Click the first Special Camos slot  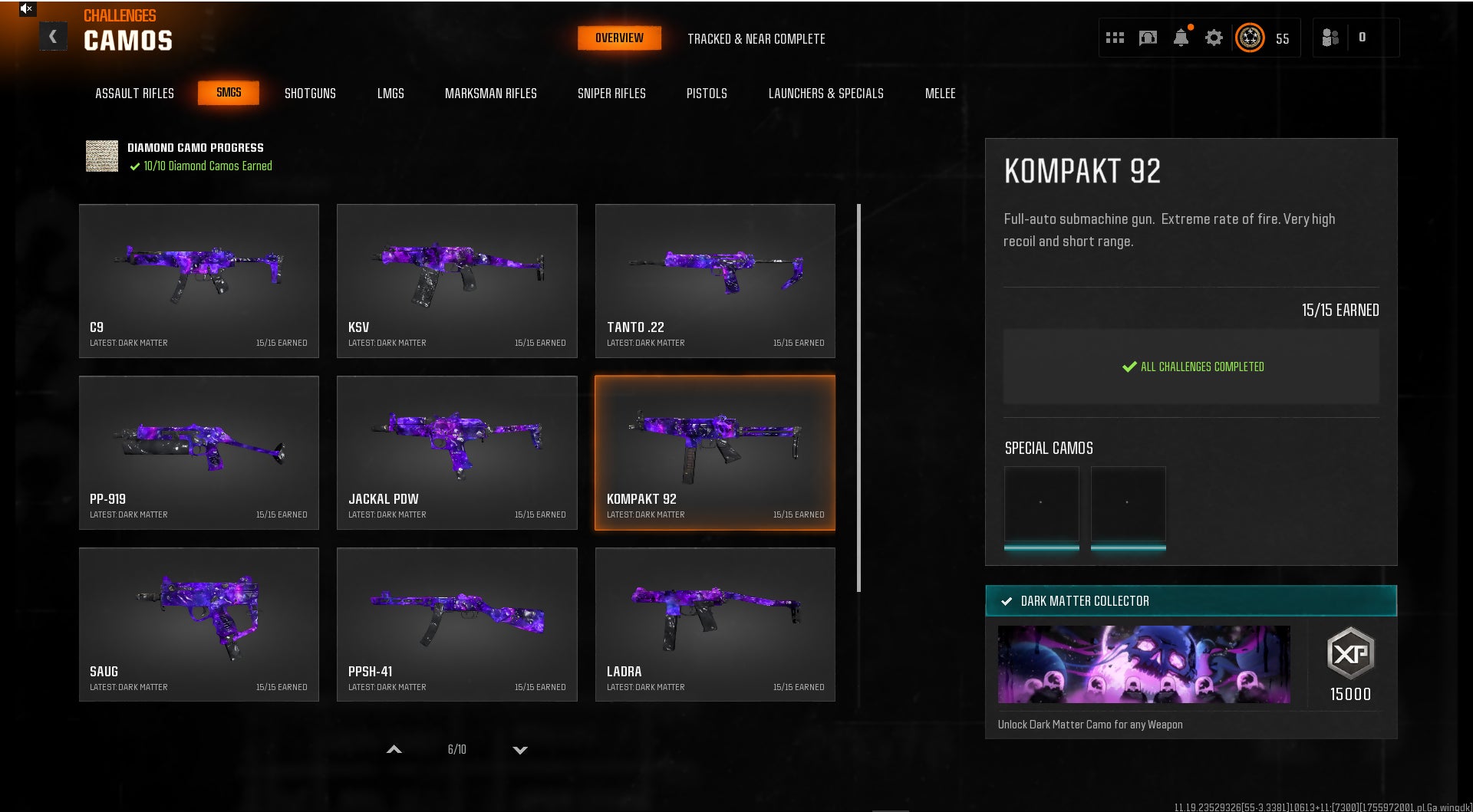coord(1041,506)
